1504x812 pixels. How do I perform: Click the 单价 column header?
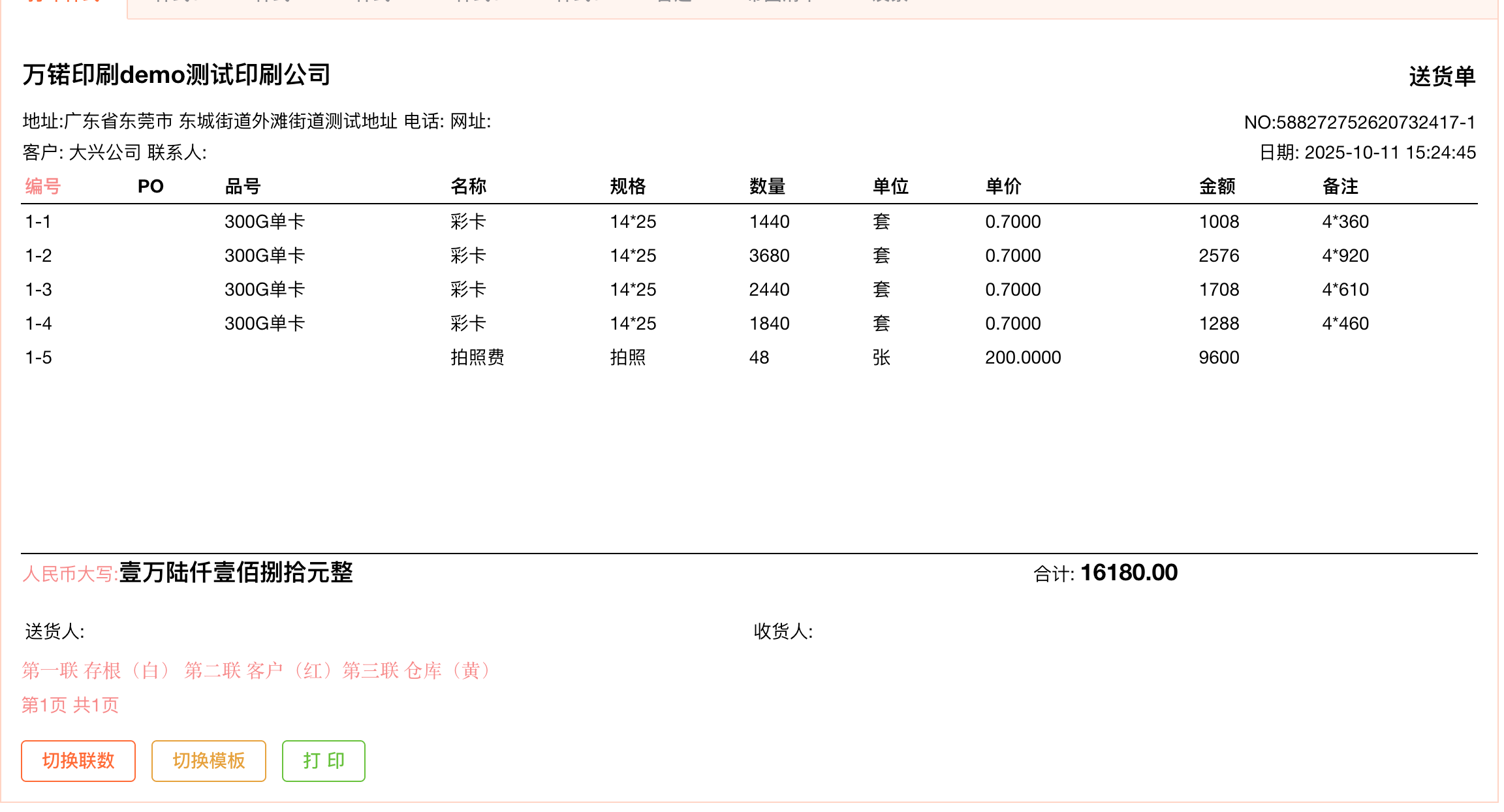[1003, 187]
